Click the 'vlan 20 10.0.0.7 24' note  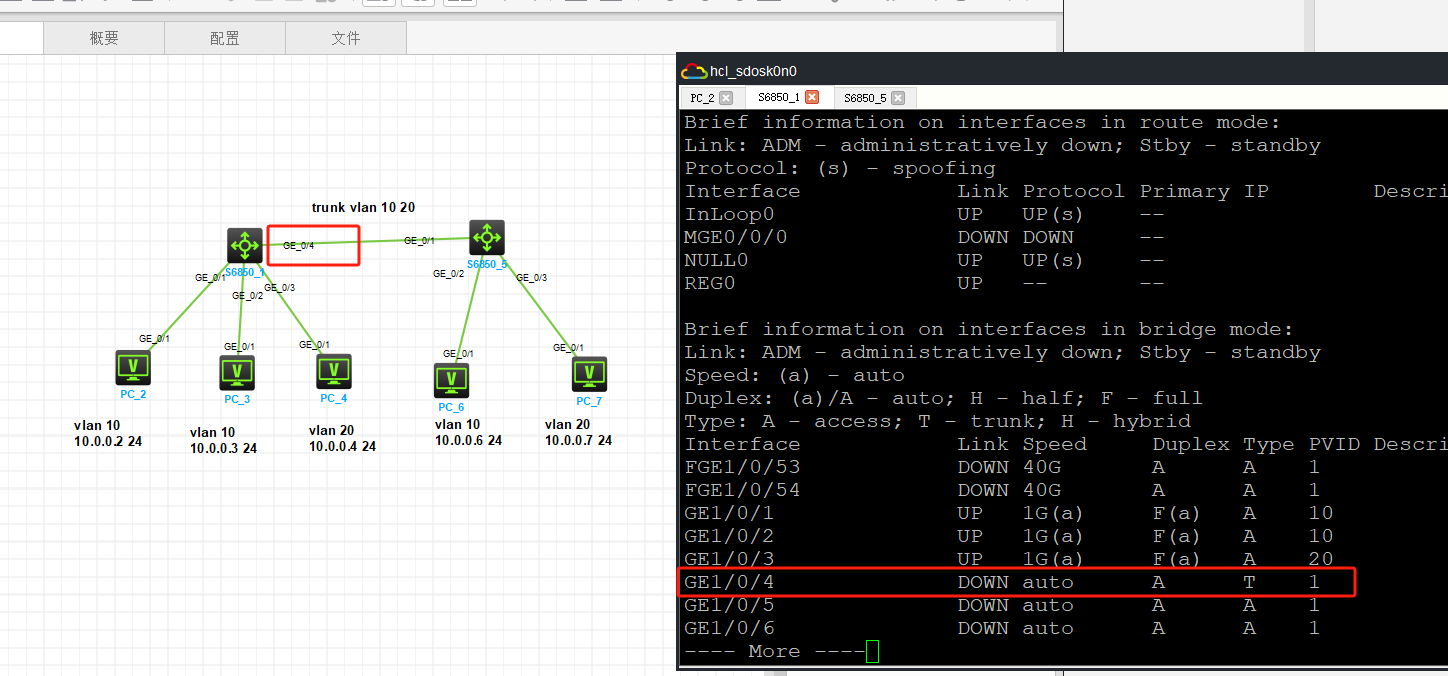pyautogui.click(x=578, y=433)
